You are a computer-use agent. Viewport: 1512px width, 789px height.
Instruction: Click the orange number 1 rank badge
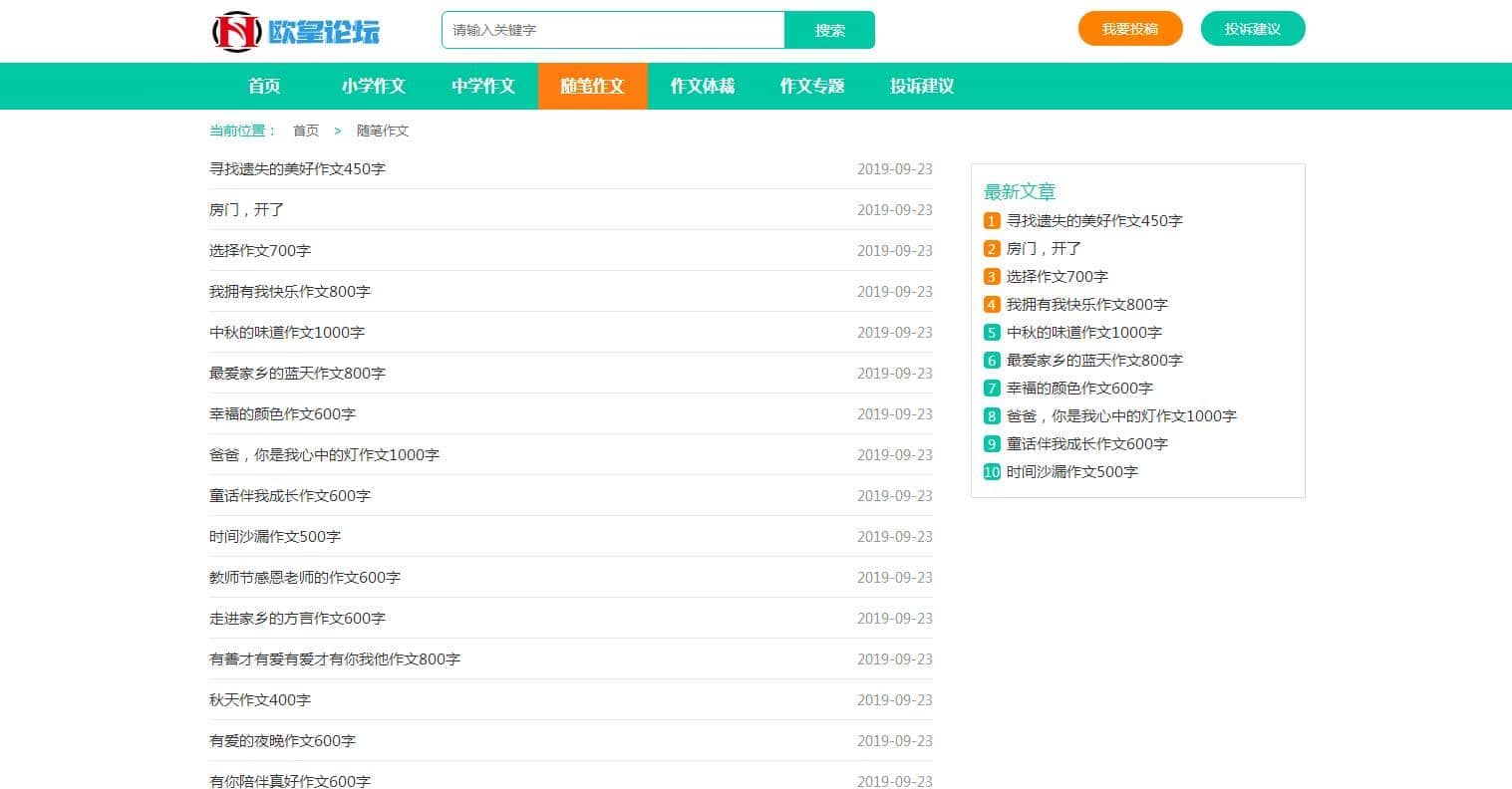pyautogui.click(x=992, y=221)
